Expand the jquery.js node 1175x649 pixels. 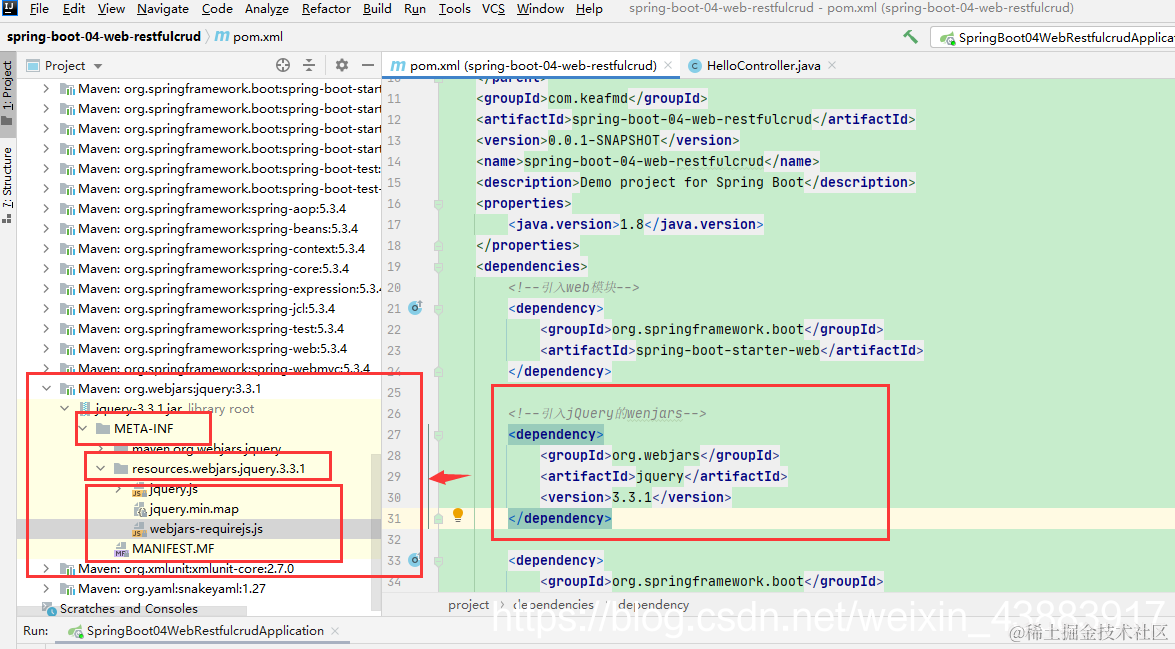pos(118,489)
